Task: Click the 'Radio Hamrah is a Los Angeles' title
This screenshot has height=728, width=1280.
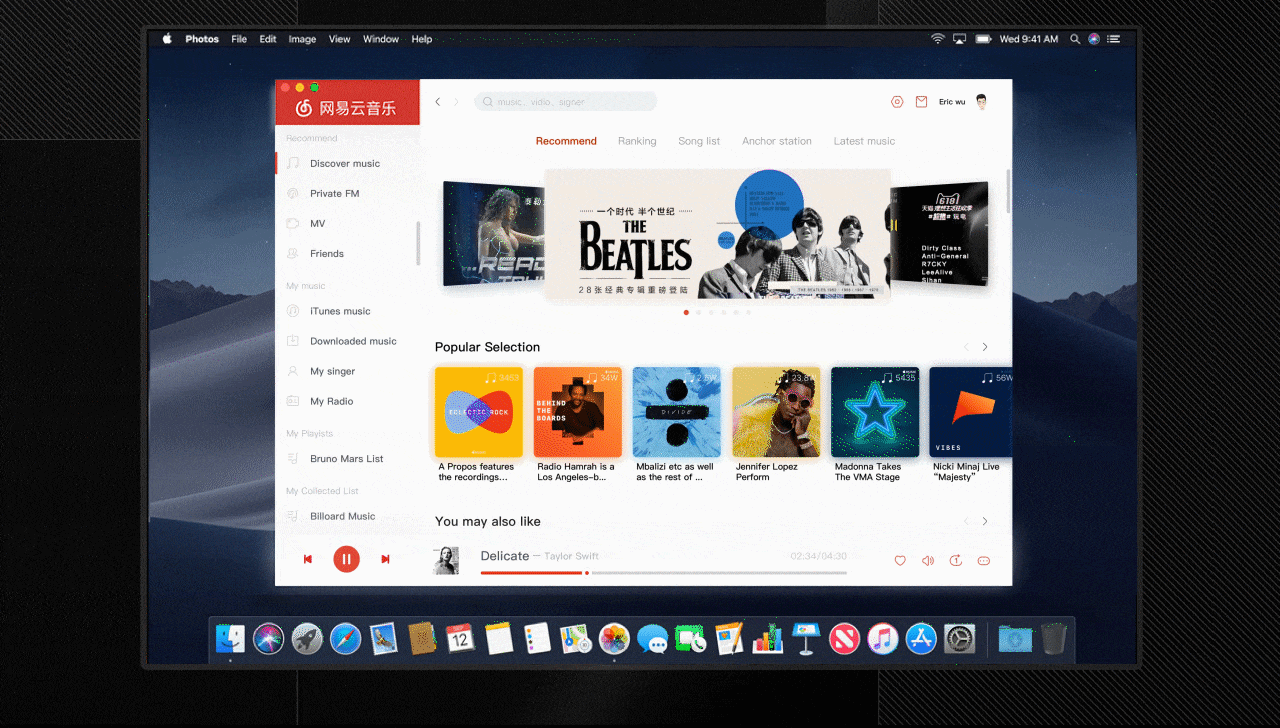Action: (x=576, y=472)
